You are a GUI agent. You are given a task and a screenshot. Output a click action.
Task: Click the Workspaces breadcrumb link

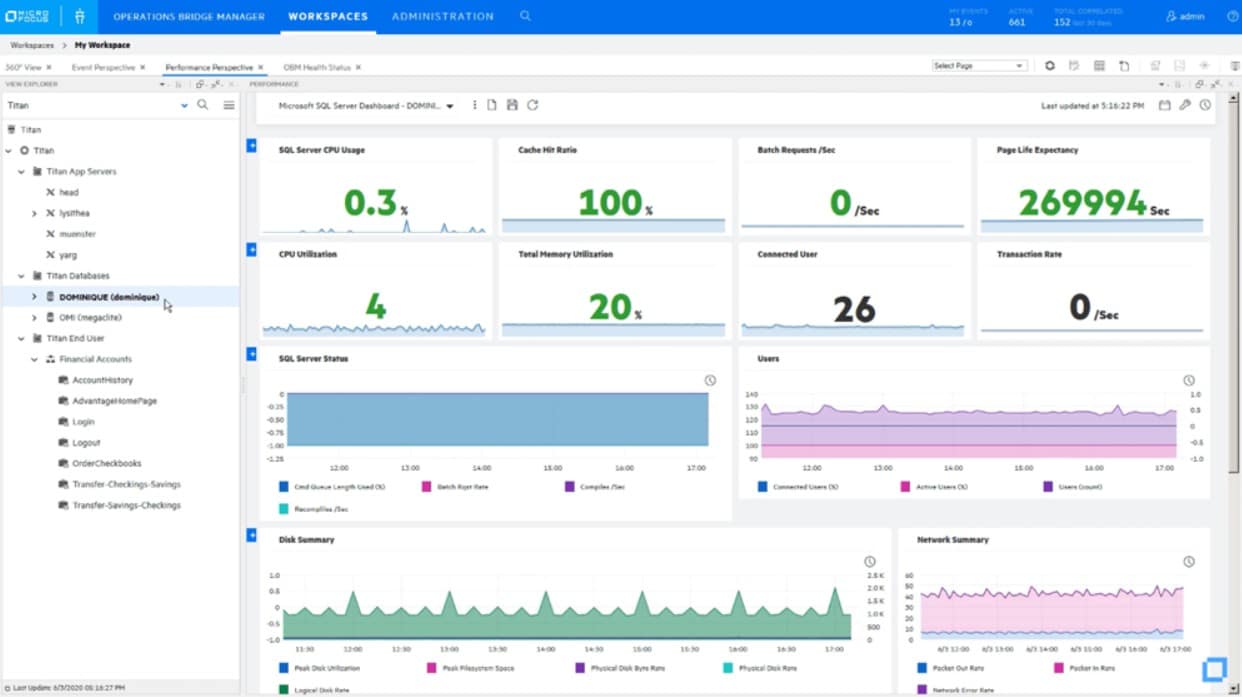[32, 45]
